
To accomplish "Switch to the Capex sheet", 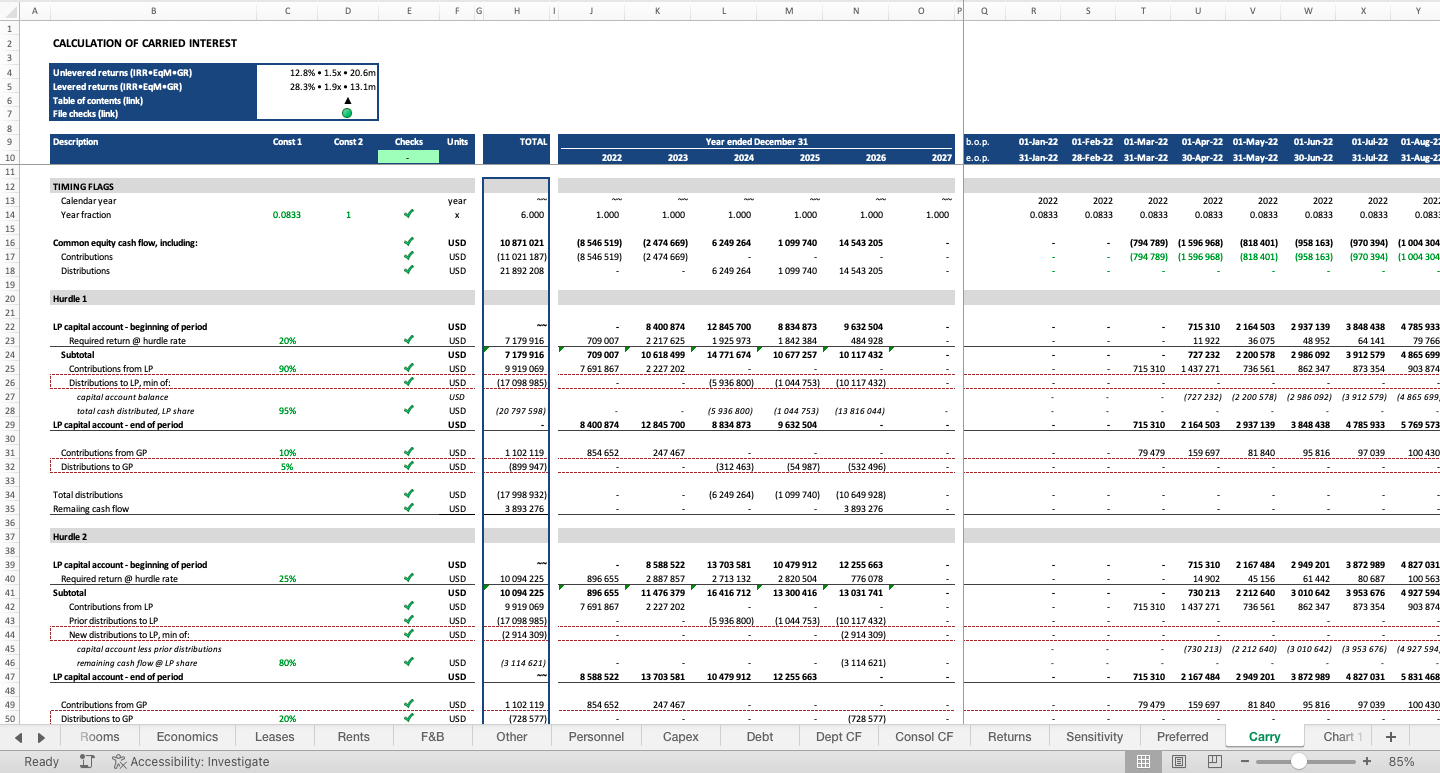I will (x=681, y=737).
